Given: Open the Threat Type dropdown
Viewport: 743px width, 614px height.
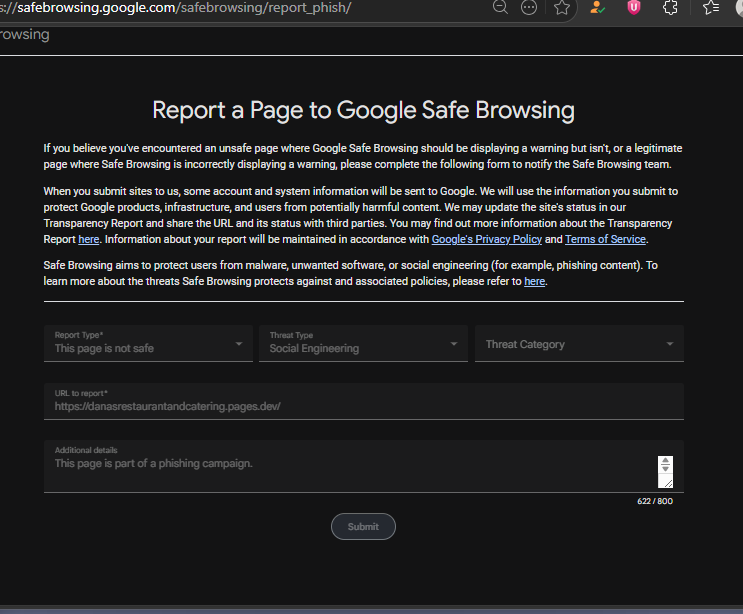Looking at the screenshot, I should [363, 343].
